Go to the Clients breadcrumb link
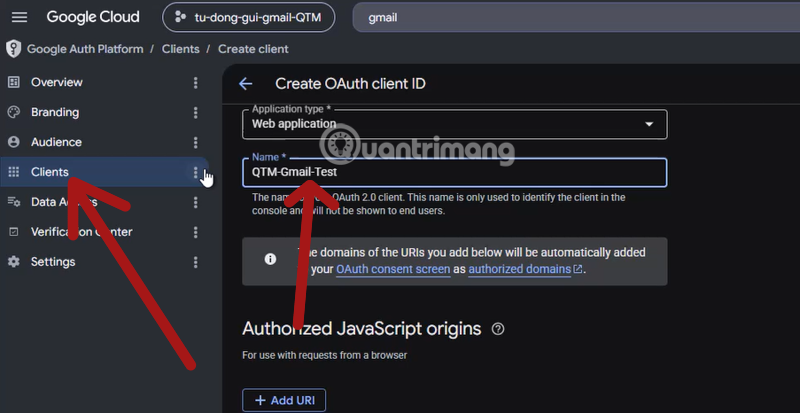Screen dimensions: 800x413 pyautogui.click(x=181, y=49)
